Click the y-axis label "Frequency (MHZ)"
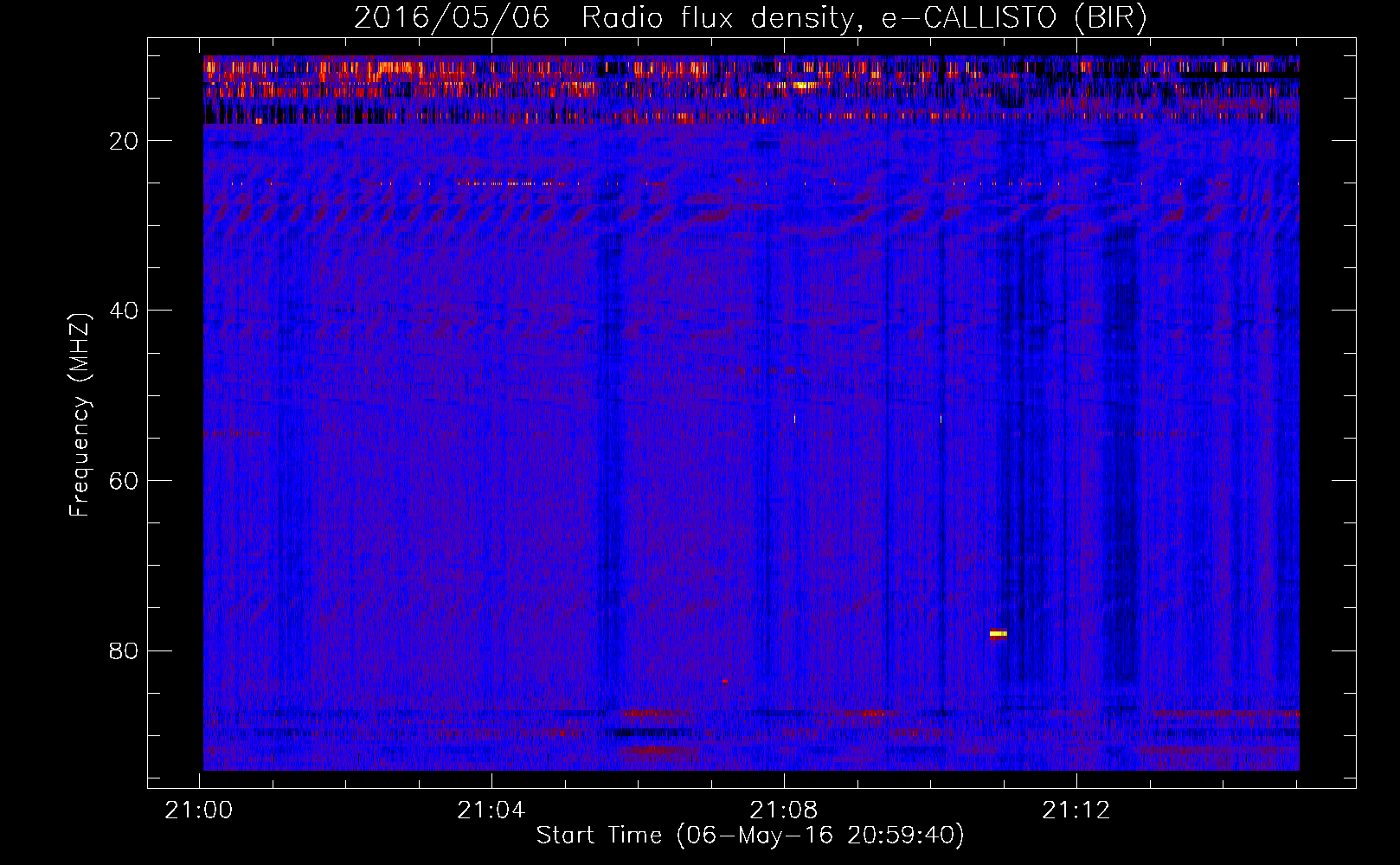The height and width of the screenshot is (865, 1400). pos(80,415)
